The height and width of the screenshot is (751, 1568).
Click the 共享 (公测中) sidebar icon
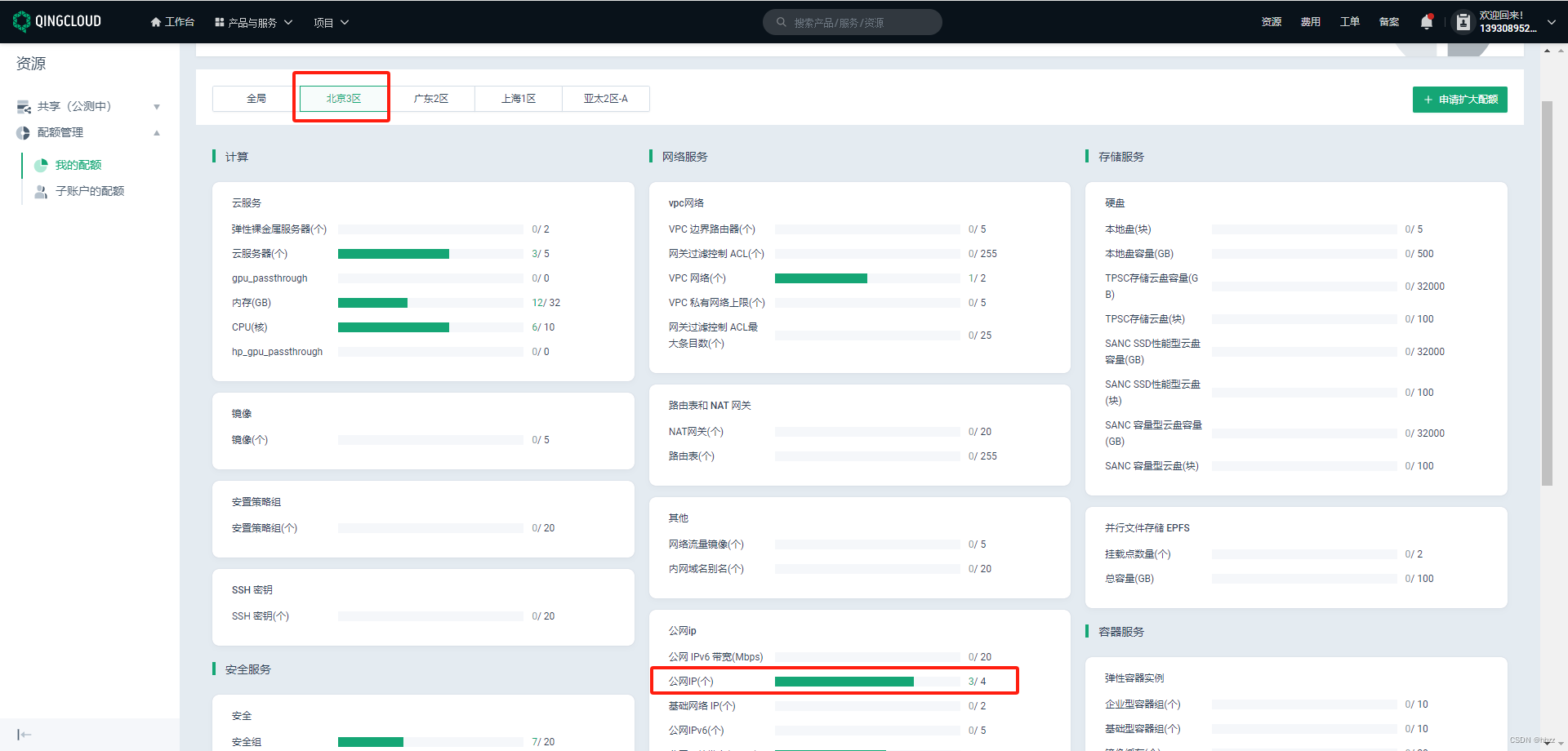(x=24, y=106)
